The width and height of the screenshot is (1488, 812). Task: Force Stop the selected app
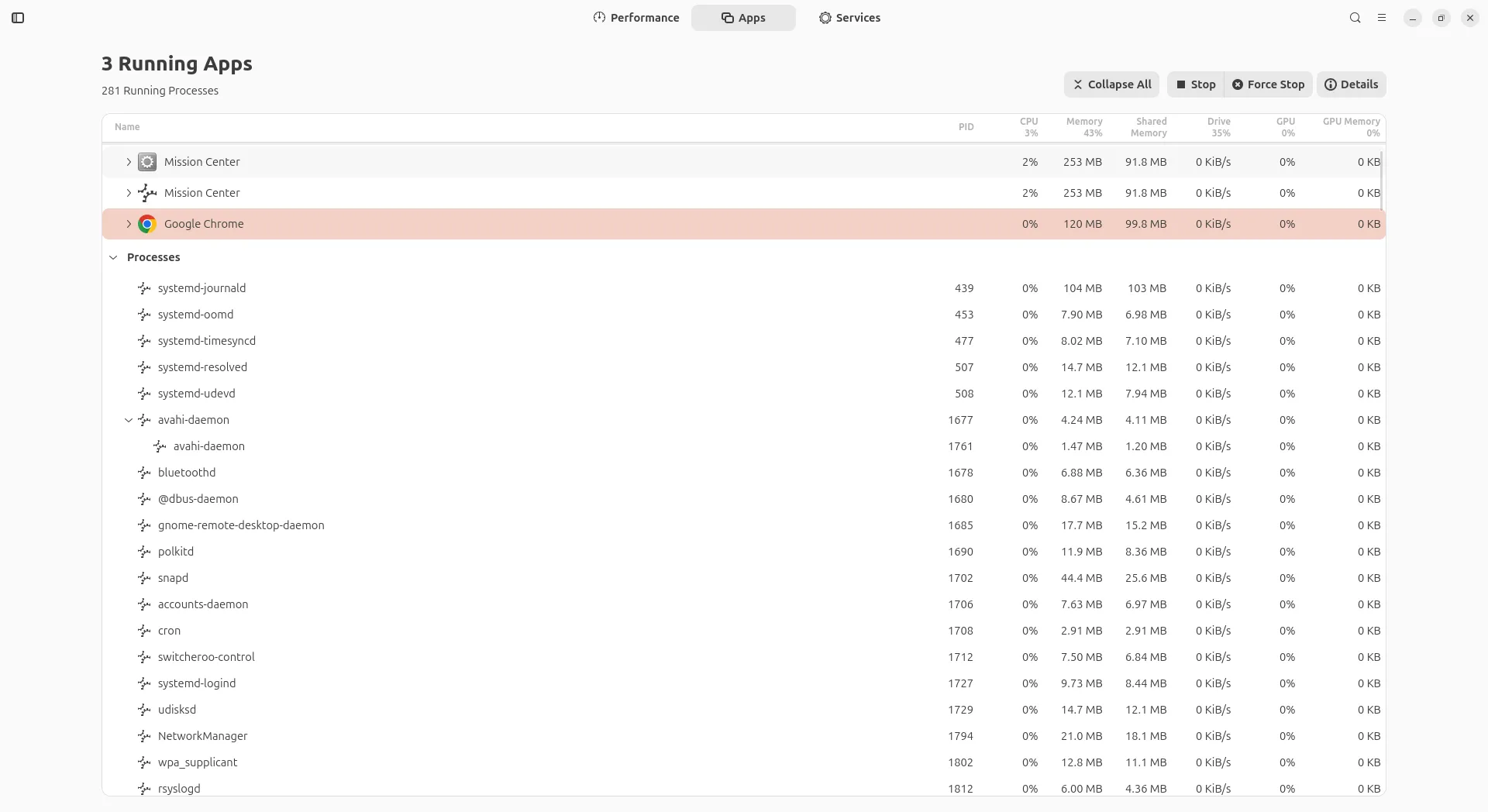coord(1269,84)
